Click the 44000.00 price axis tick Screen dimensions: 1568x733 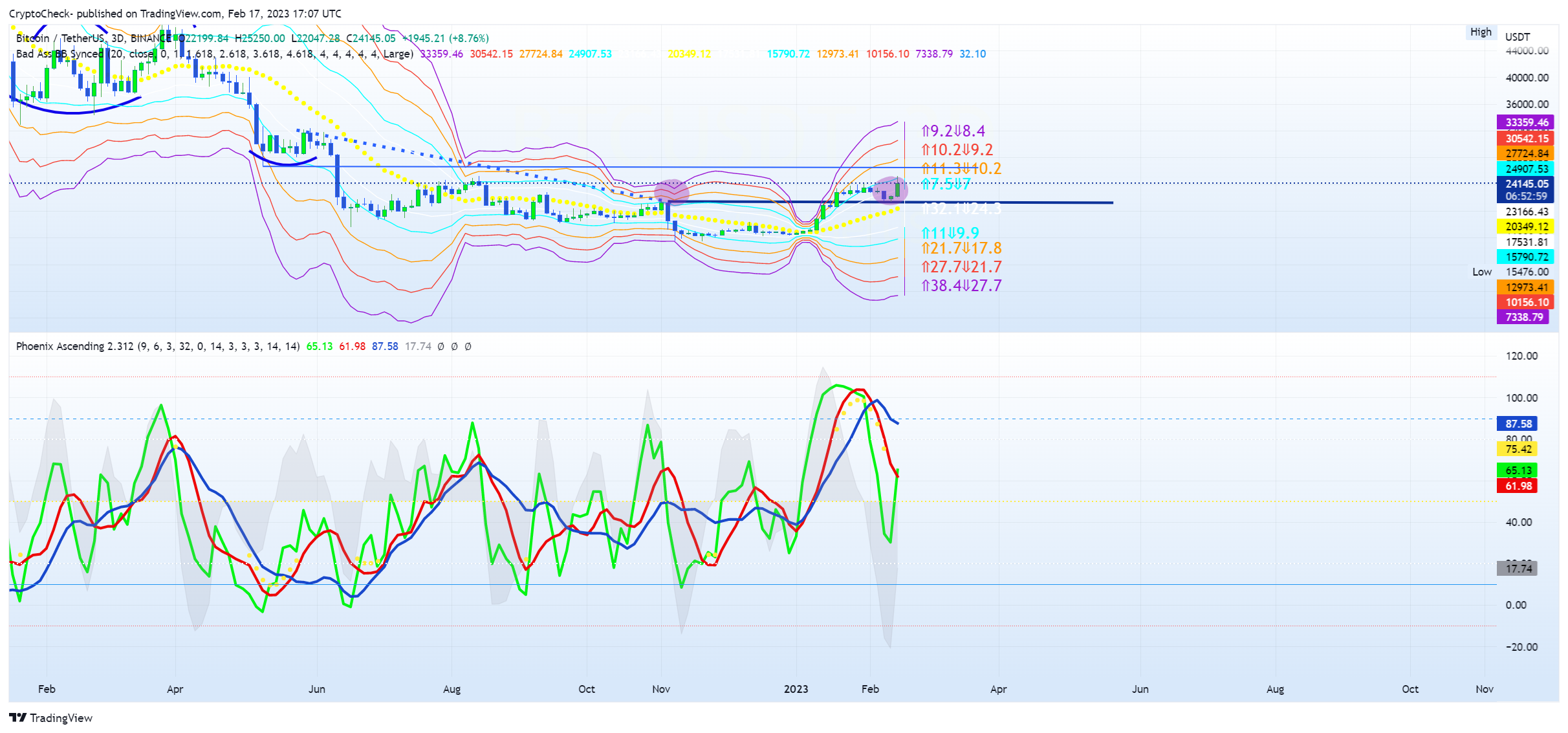click(x=1527, y=50)
